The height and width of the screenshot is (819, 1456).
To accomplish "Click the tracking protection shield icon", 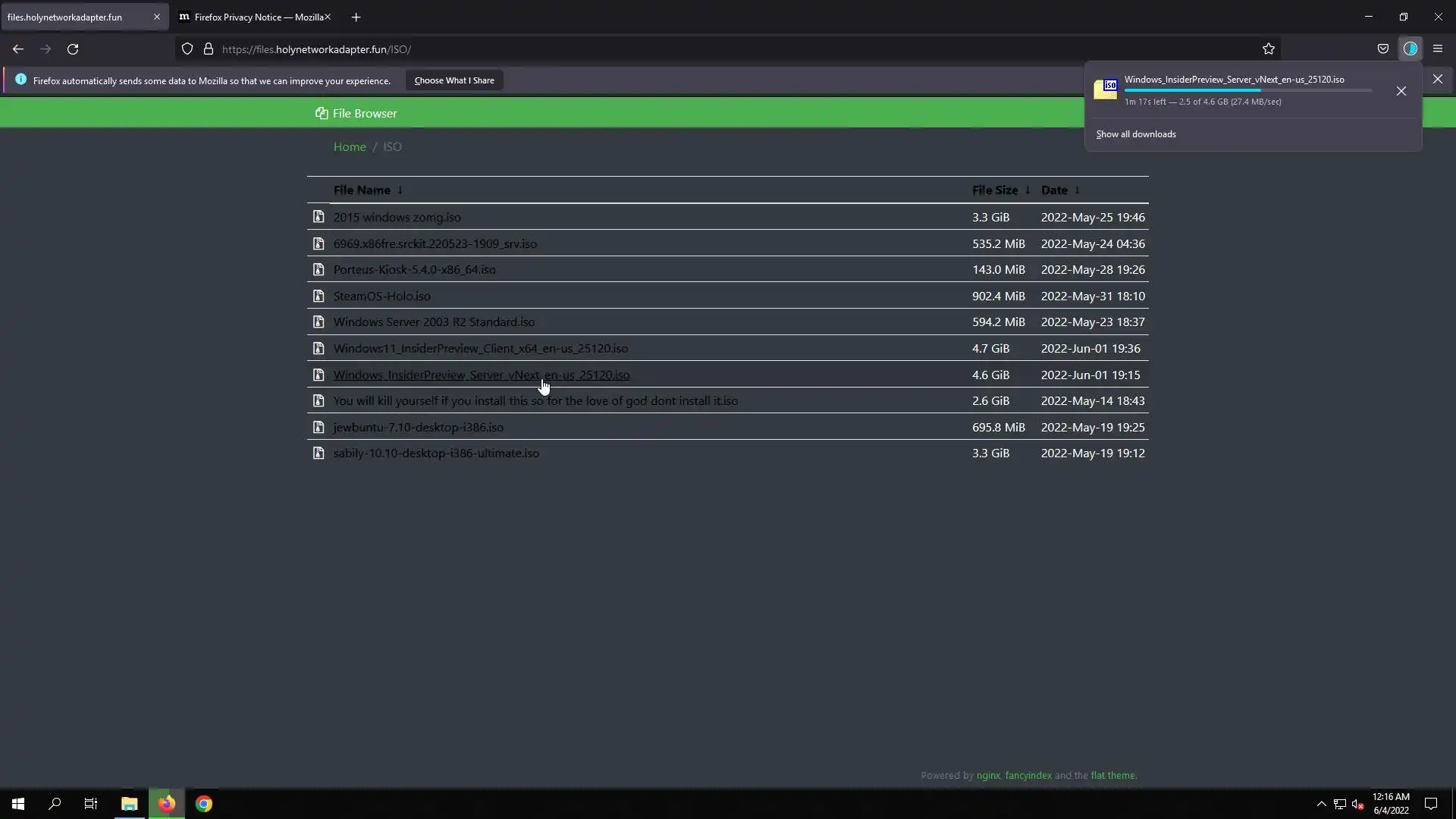I will click(x=187, y=49).
